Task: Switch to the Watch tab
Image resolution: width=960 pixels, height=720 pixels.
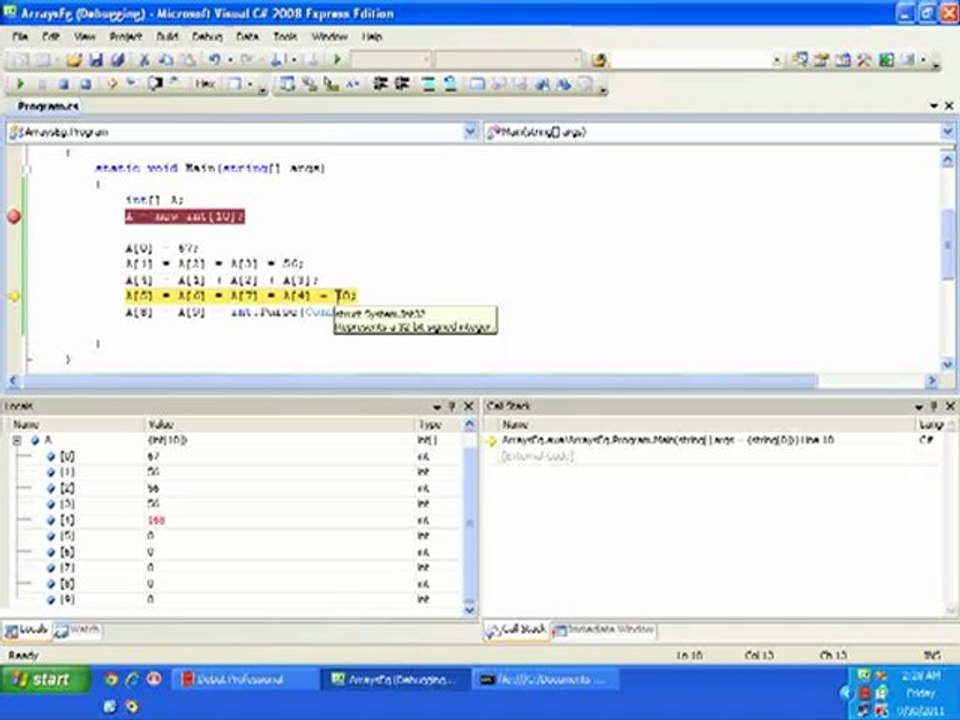Action: [x=77, y=630]
